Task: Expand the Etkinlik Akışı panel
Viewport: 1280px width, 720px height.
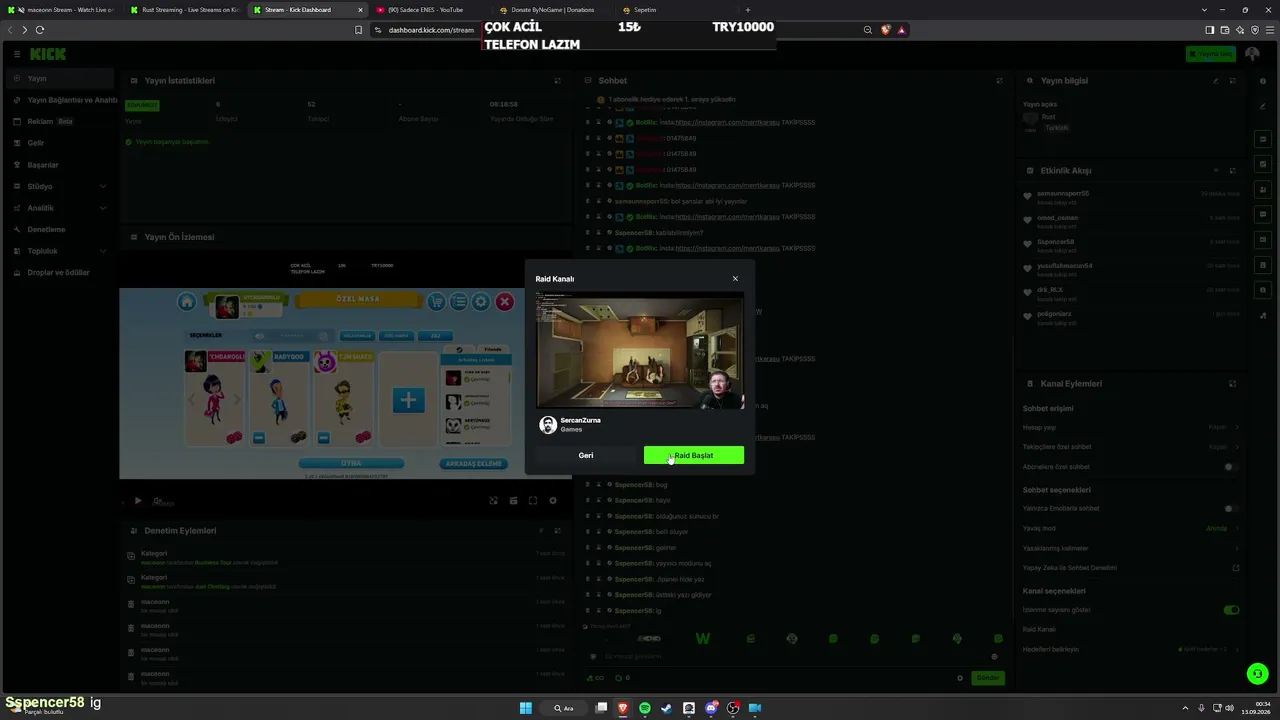Action: 1233,170
